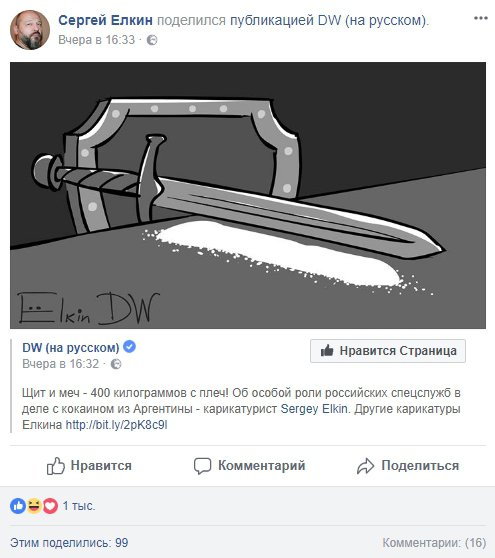Open the DW (на русском) publication link in the header

tap(328, 20)
